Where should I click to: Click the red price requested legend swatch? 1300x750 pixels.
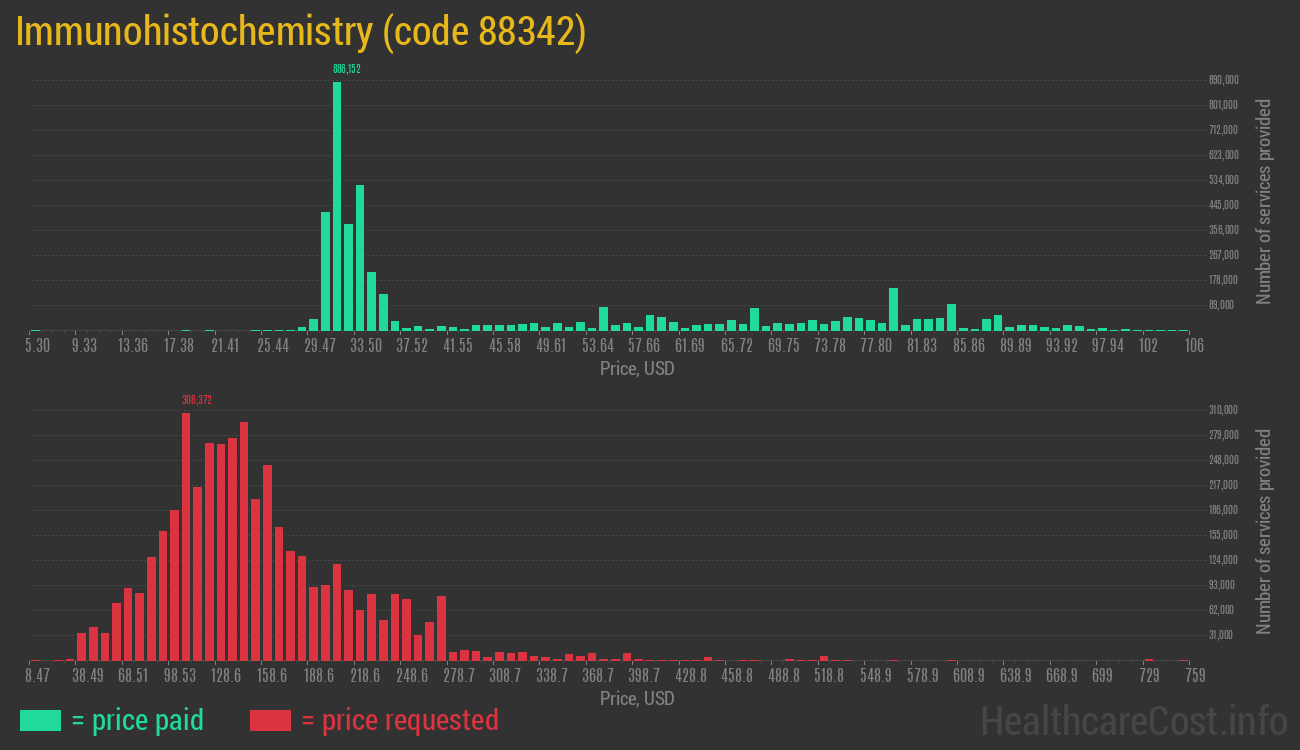tap(270, 720)
